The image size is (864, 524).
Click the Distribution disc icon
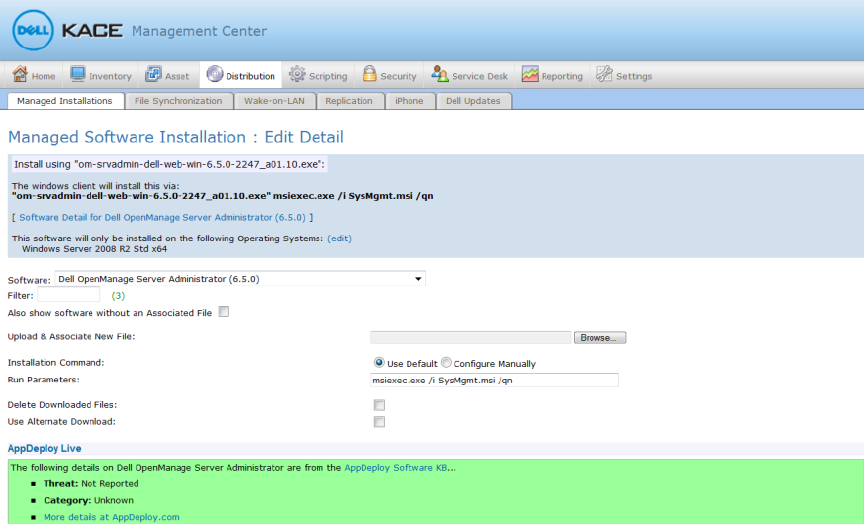215,74
